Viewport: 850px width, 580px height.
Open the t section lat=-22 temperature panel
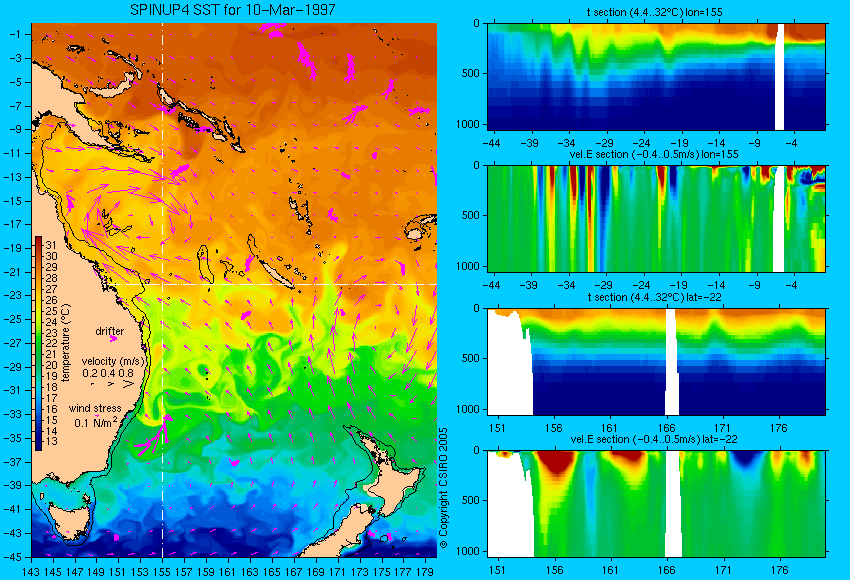click(x=657, y=362)
